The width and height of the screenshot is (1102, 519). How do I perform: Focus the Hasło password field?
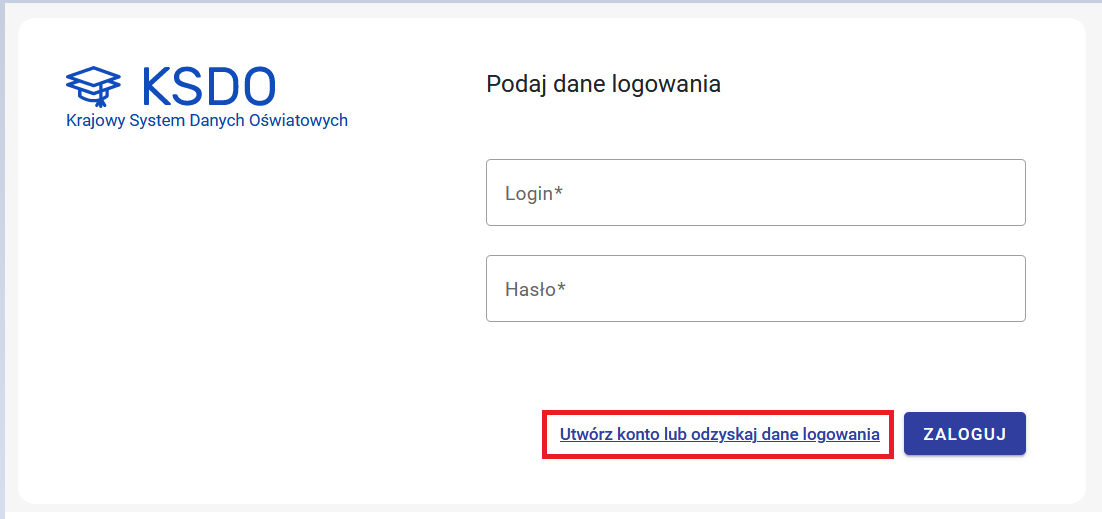tap(755, 289)
